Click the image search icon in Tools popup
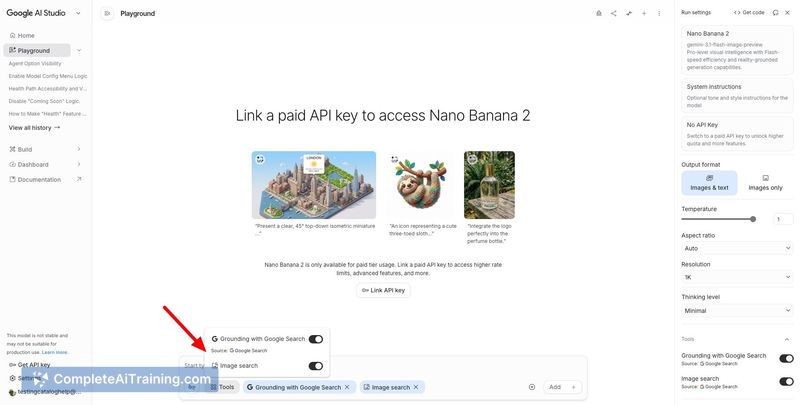 pyautogui.click(x=215, y=366)
